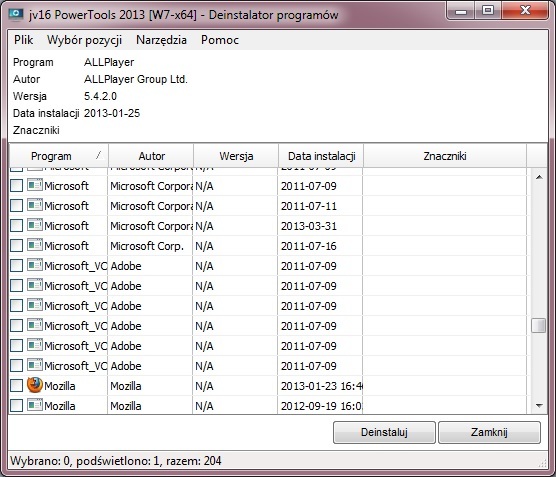This screenshot has height=477, width=556.
Task: Click the program icon of Microsoft 2013-03-31 row
Action: (x=35, y=224)
